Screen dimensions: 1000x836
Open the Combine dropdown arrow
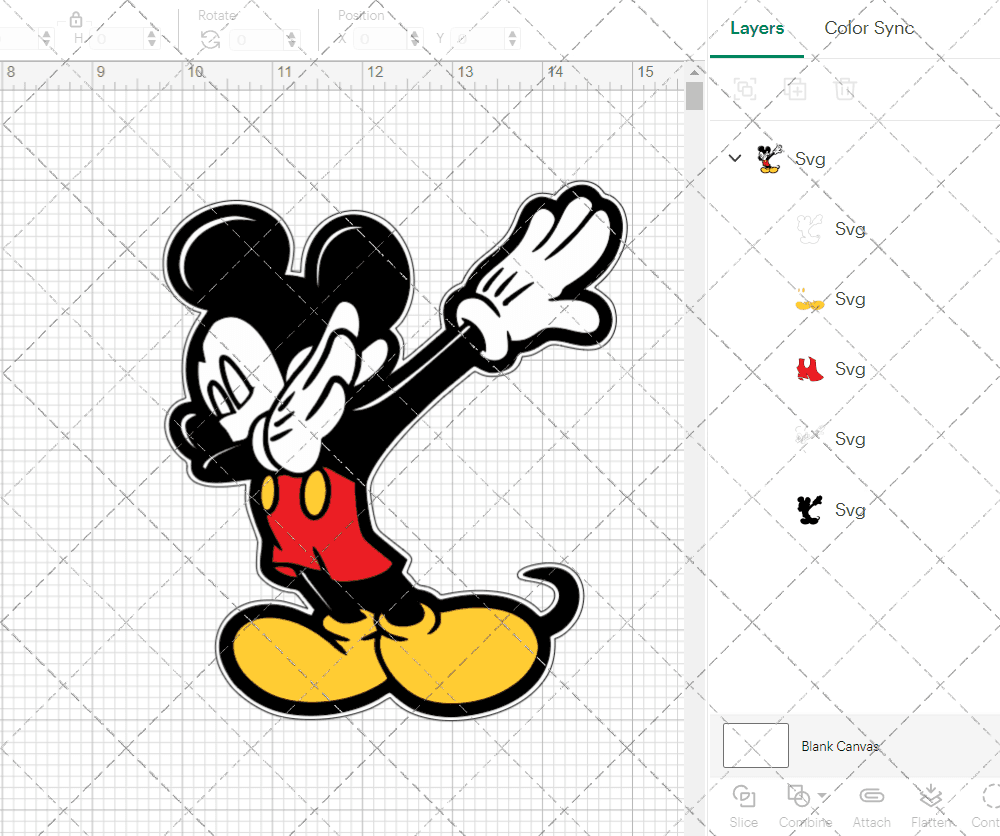click(822, 796)
